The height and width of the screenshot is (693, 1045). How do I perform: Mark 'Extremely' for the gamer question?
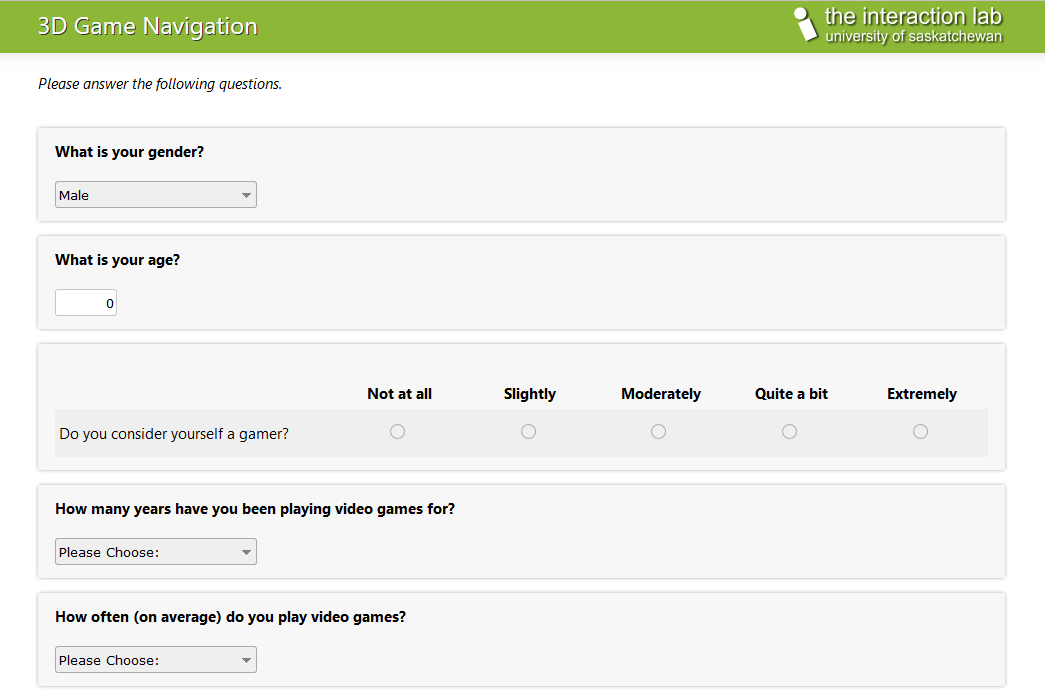click(921, 432)
